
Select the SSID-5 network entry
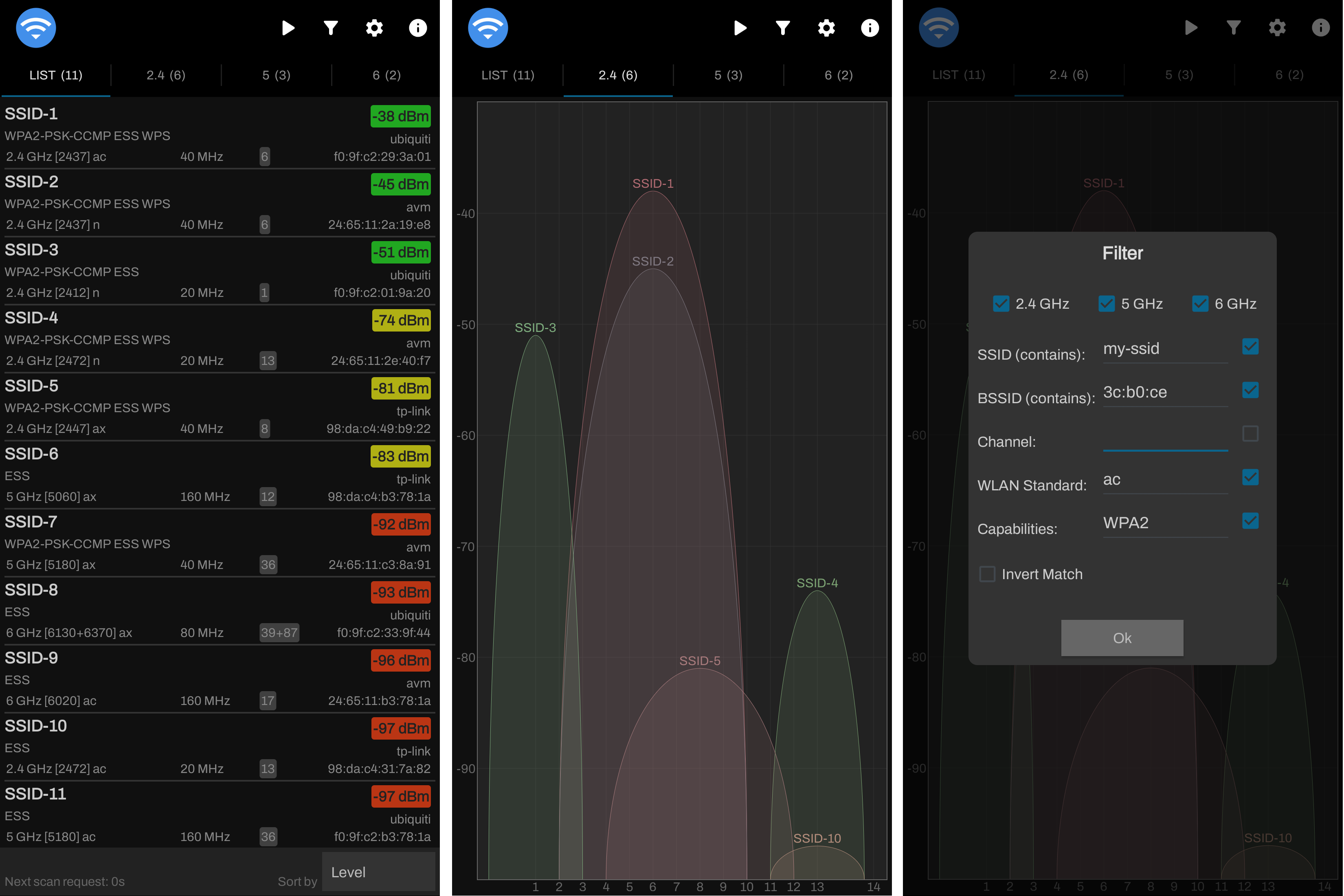click(x=220, y=407)
